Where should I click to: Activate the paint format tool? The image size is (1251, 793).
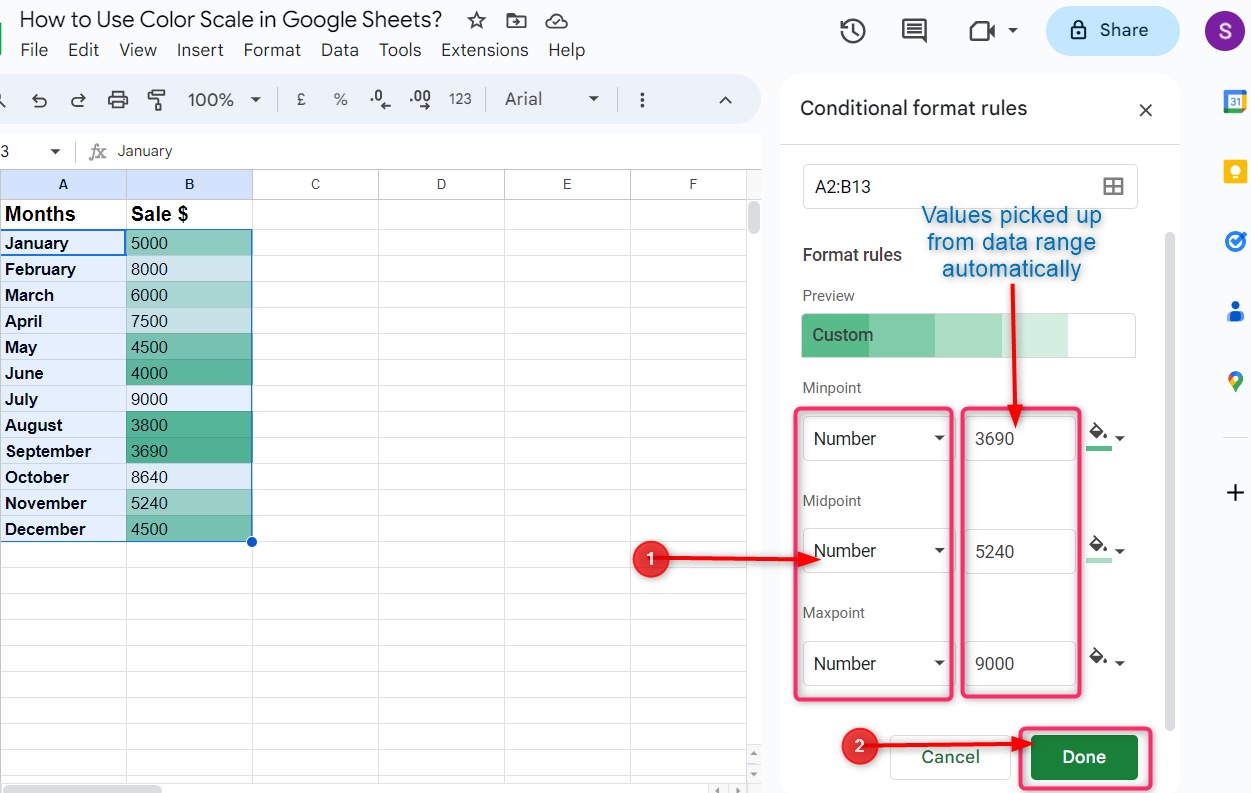[156, 99]
